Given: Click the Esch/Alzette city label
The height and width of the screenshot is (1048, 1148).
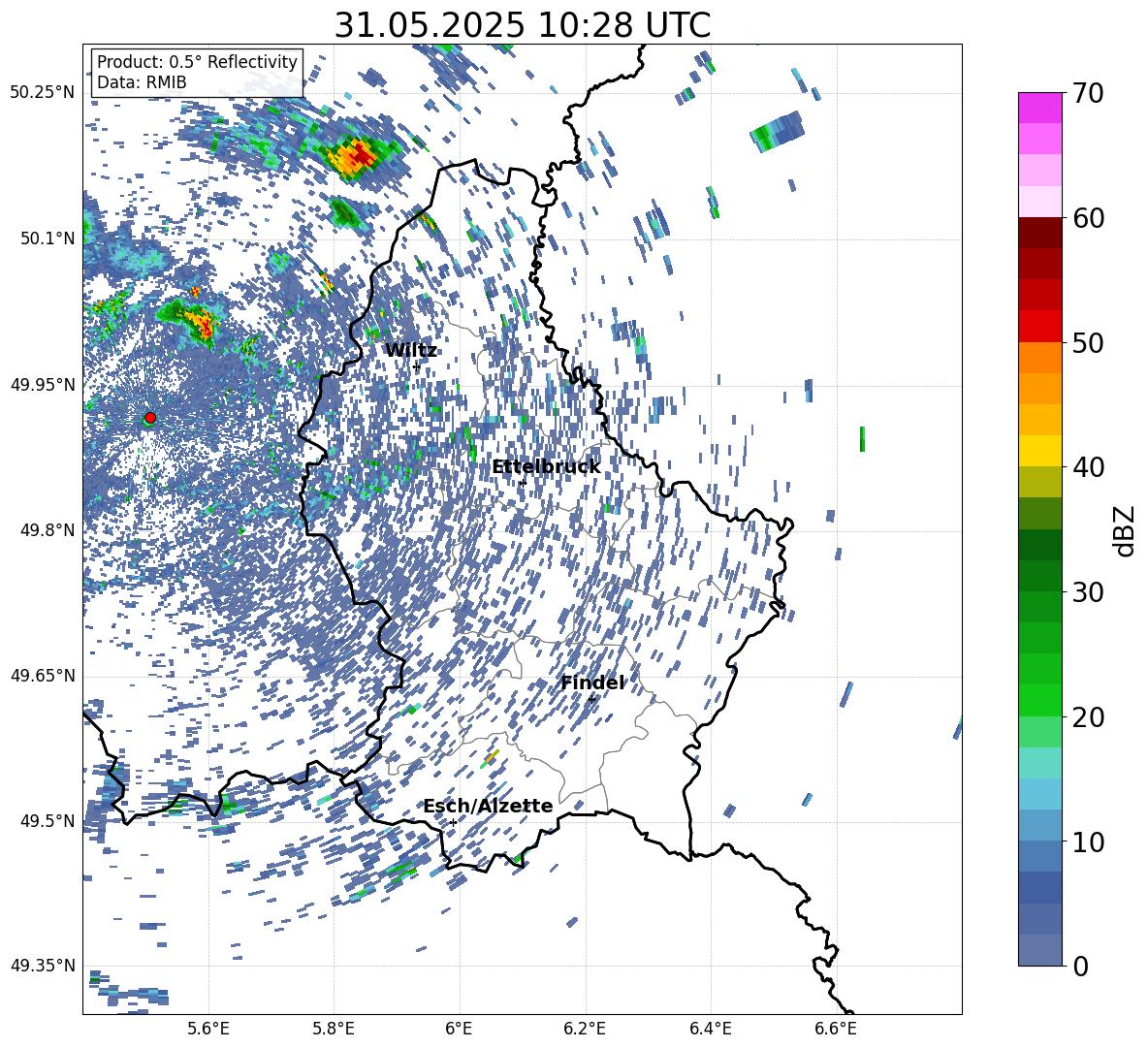Looking at the screenshot, I should pyautogui.click(x=488, y=806).
